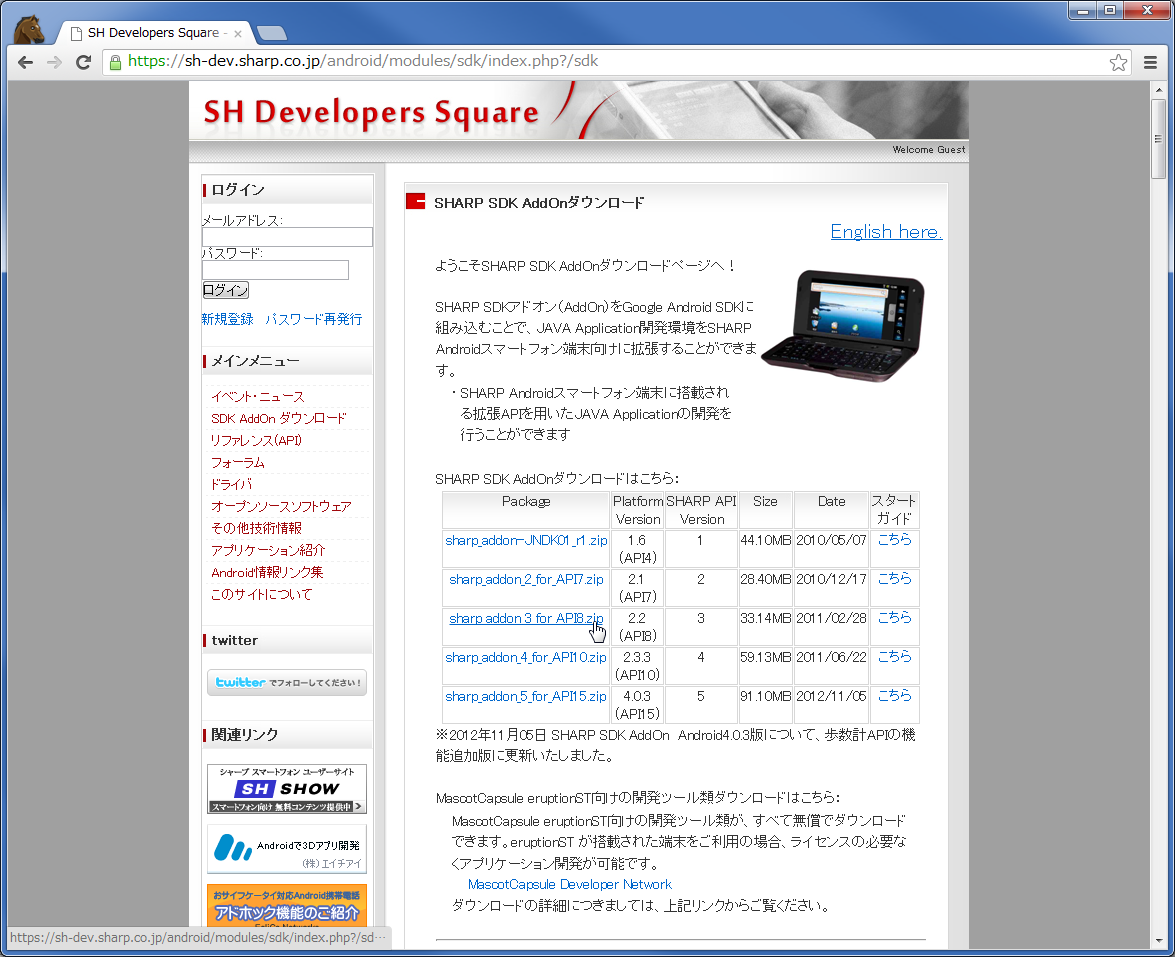
Task: Open こちら guide for 2011/02/28 row
Action: point(895,618)
